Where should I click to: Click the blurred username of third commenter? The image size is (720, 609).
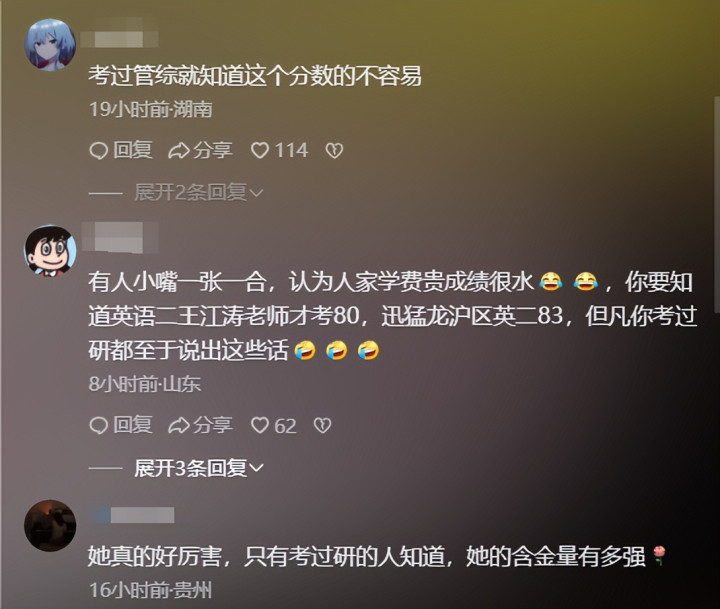[x=134, y=515]
